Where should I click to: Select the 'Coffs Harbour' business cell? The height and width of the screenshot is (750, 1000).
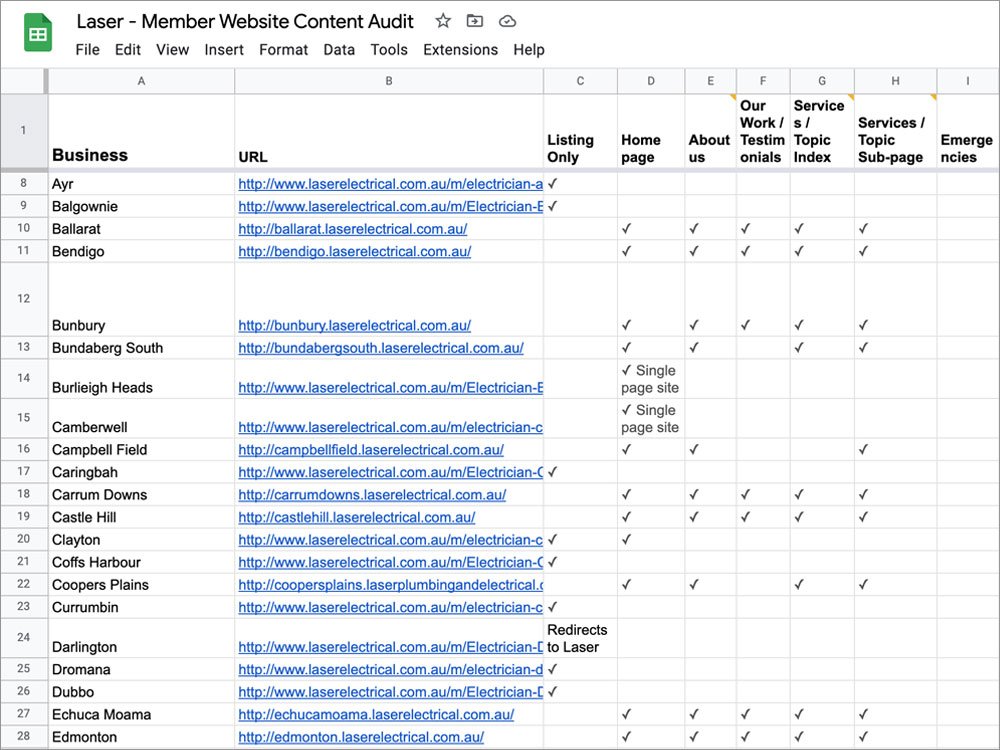(x=142, y=562)
